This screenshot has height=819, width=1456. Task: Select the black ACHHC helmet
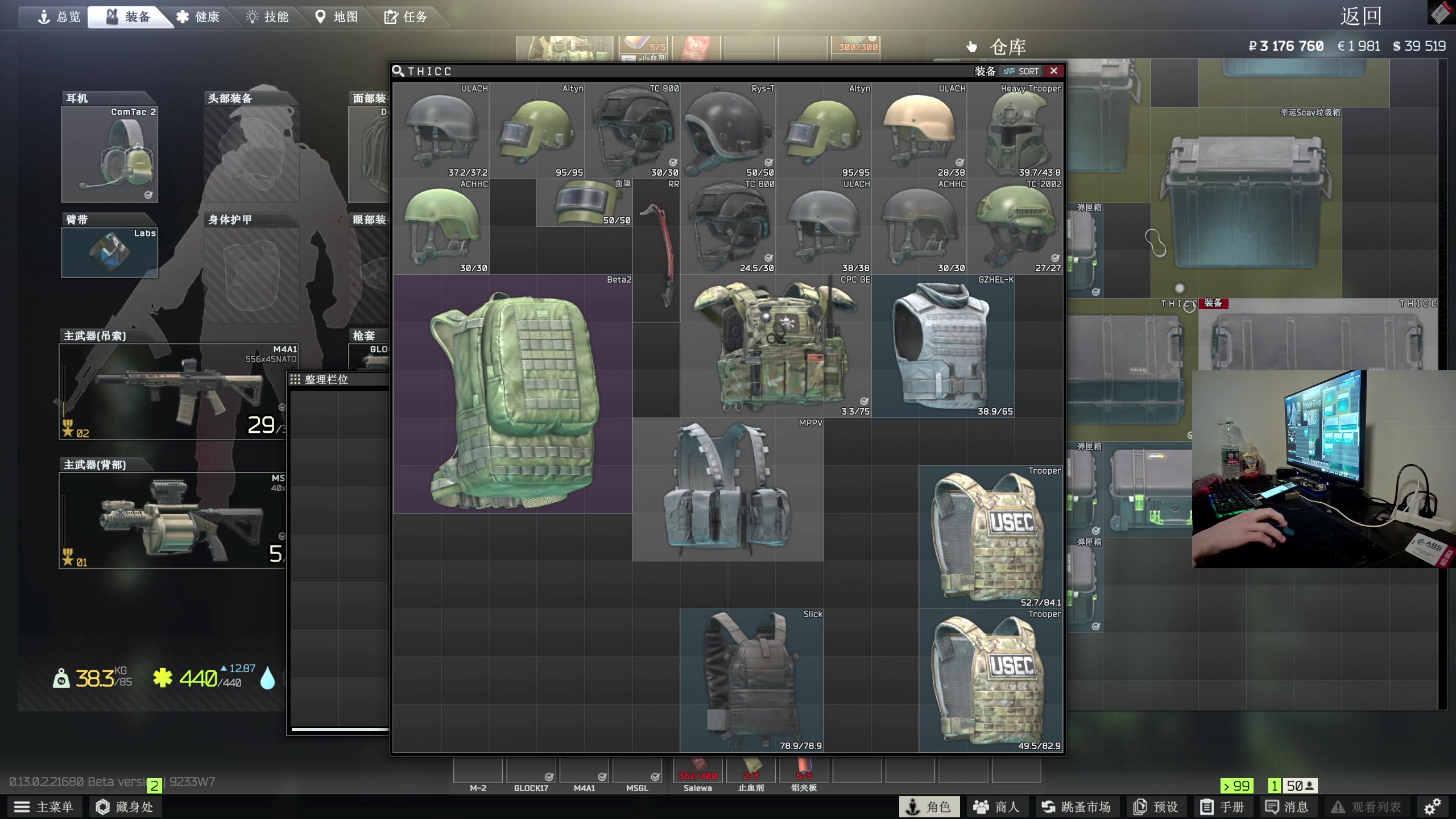pos(919,226)
